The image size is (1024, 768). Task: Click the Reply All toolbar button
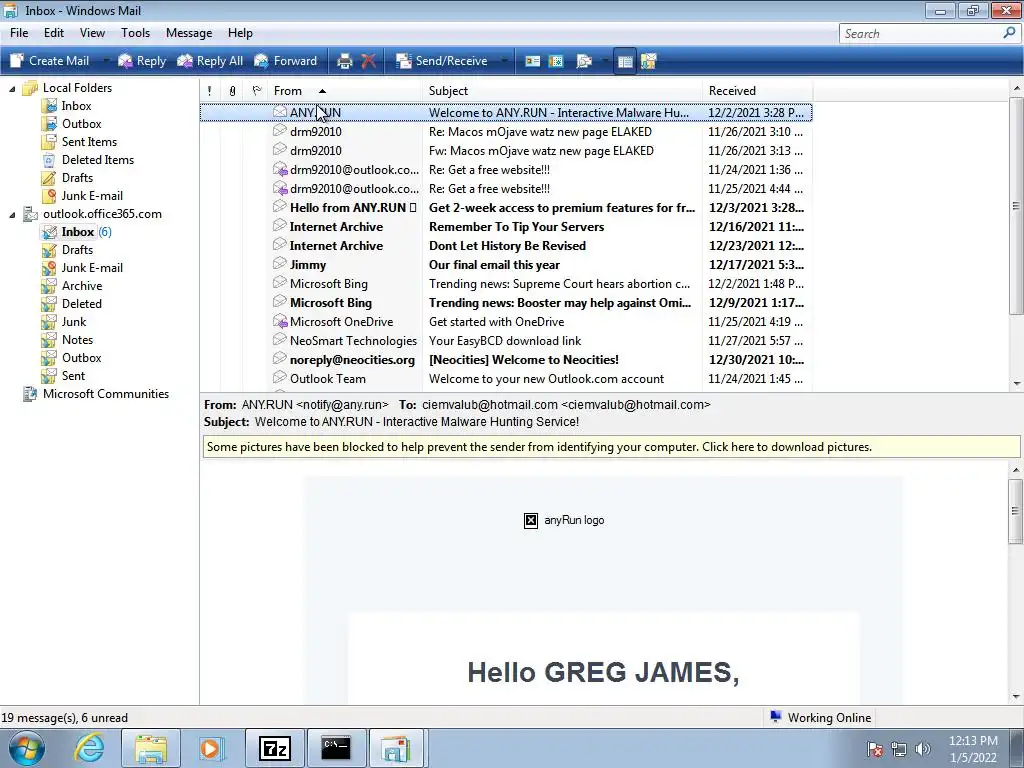point(210,61)
